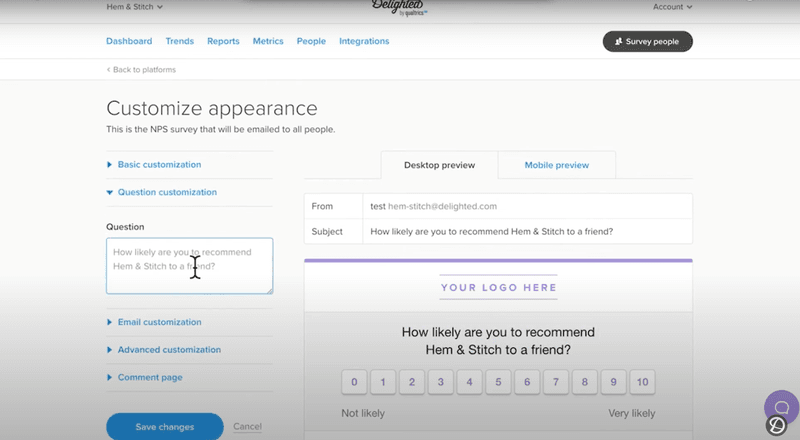
Task: Switch to Desktop preview tab
Action: tap(439, 165)
